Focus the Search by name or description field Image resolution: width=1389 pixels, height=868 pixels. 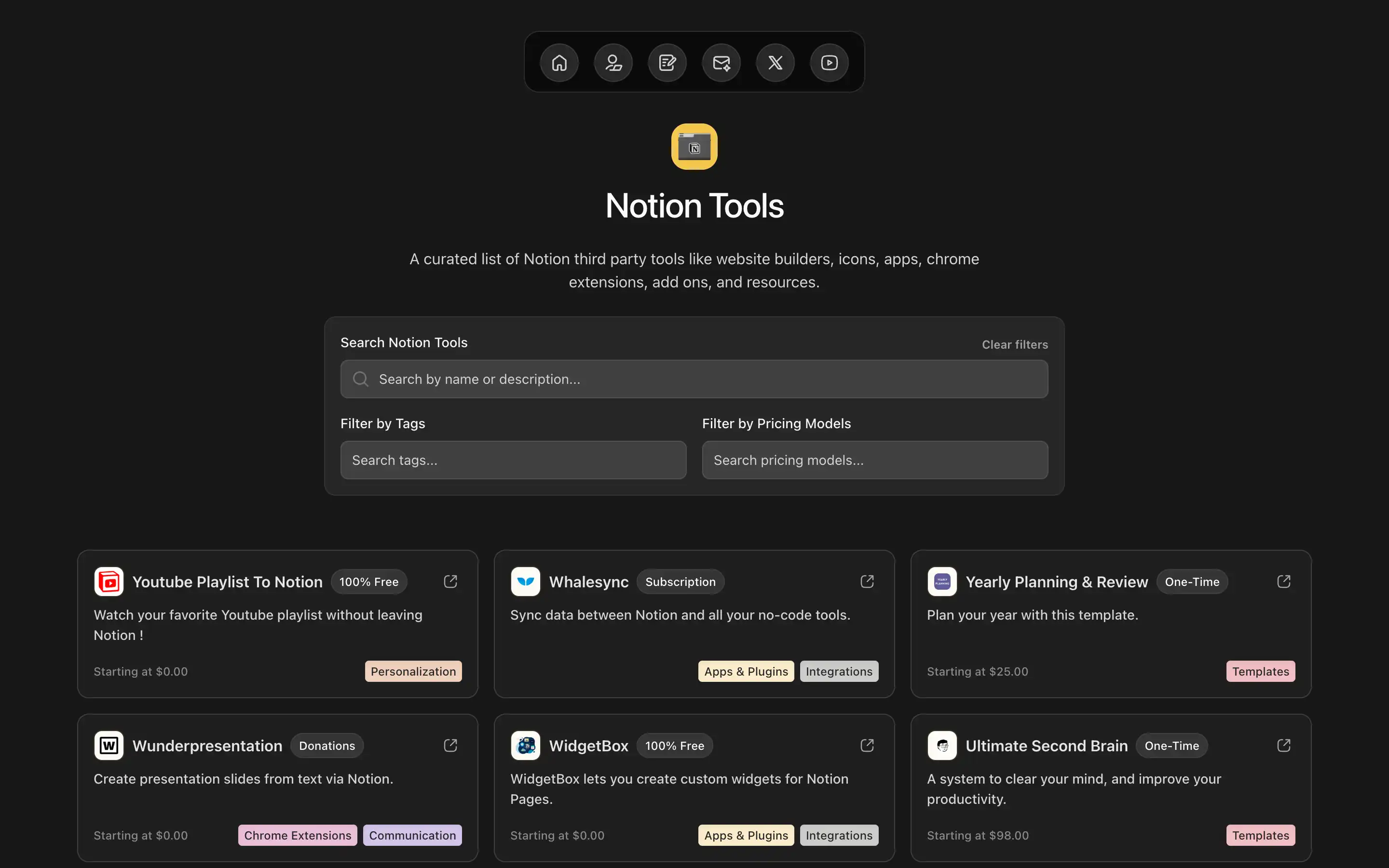tap(694, 379)
